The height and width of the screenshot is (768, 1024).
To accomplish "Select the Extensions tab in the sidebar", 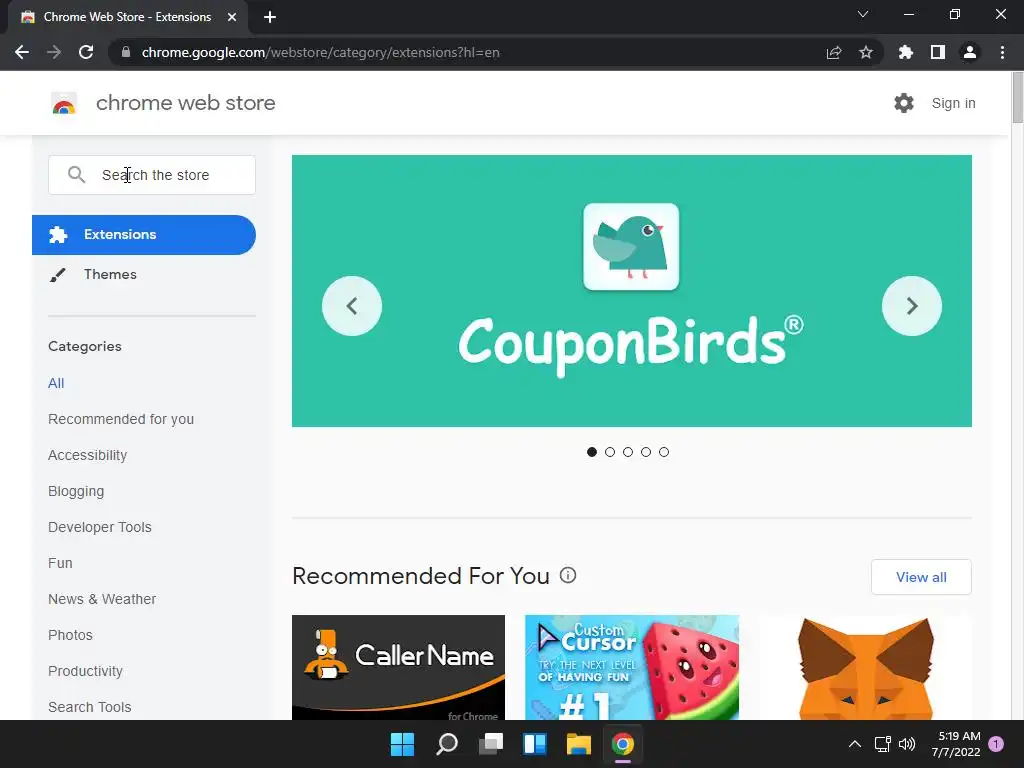I will coord(144,234).
